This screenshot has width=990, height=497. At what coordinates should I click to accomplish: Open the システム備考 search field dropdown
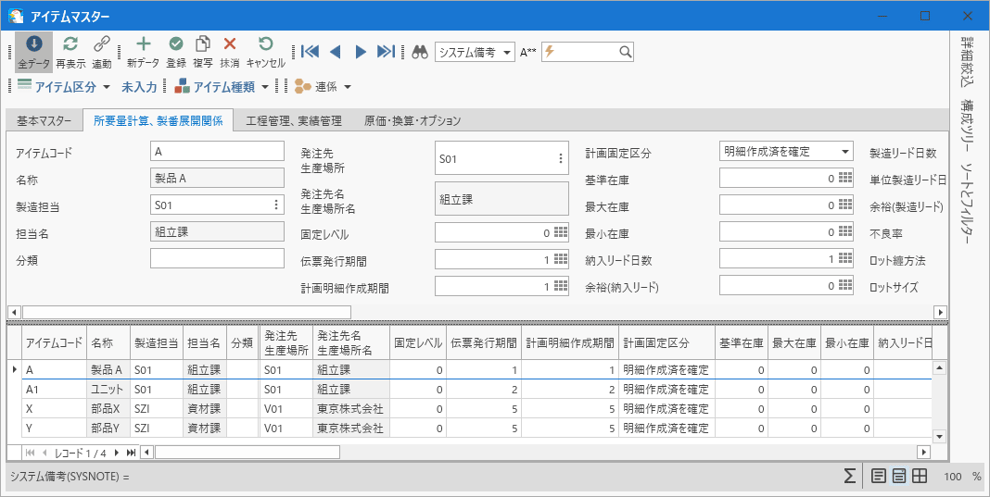coord(508,52)
